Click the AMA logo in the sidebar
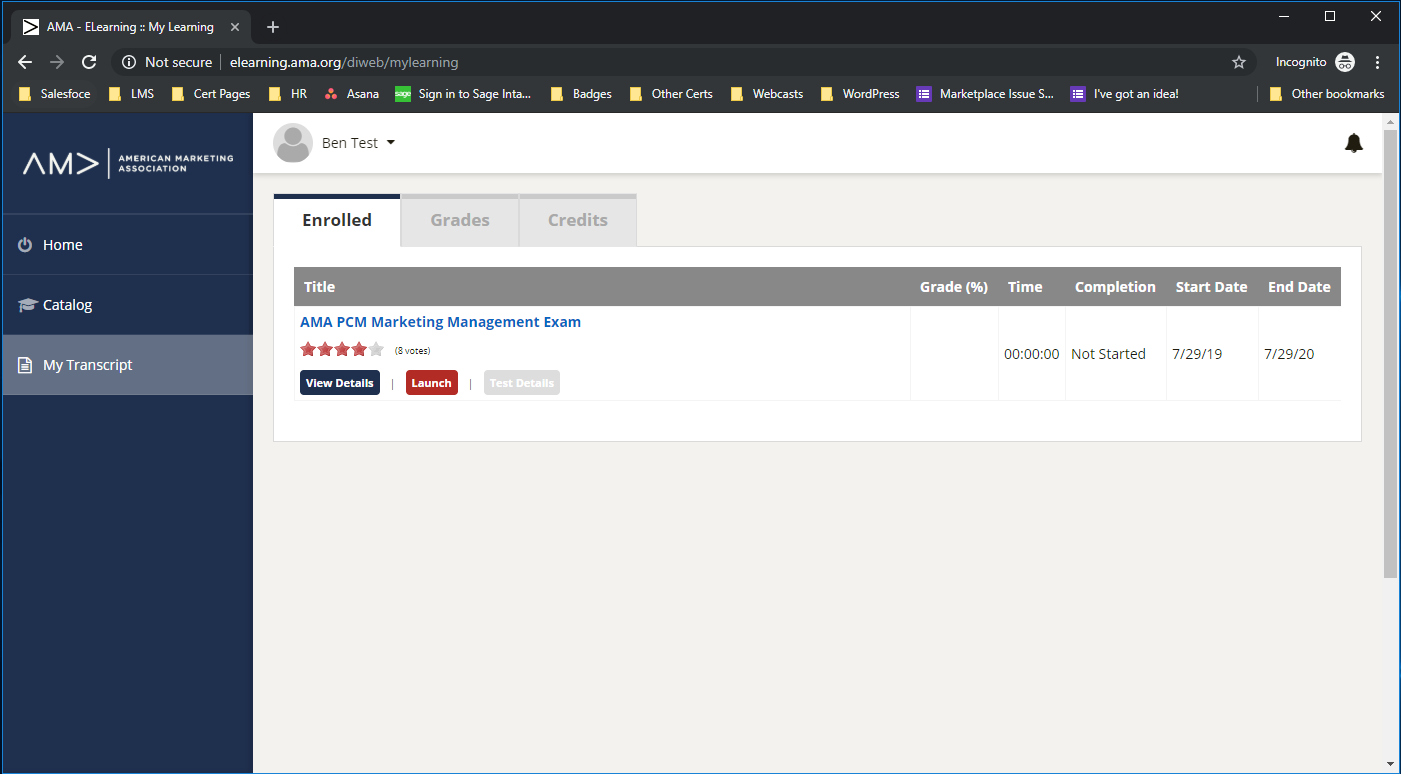Viewport: 1401px width, 774px height. coord(127,162)
